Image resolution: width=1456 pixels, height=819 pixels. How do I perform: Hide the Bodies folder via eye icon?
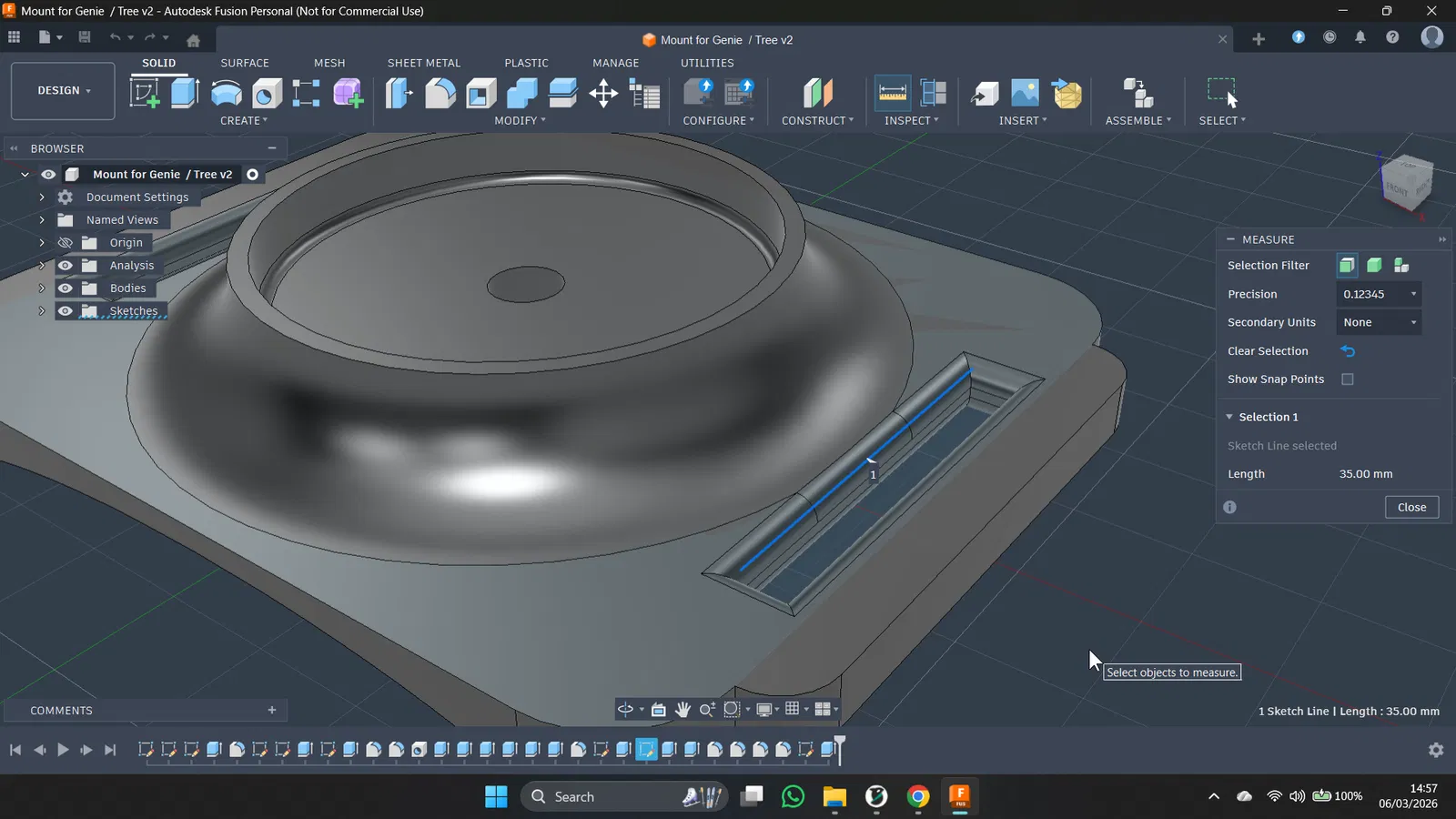[x=66, y=288]
